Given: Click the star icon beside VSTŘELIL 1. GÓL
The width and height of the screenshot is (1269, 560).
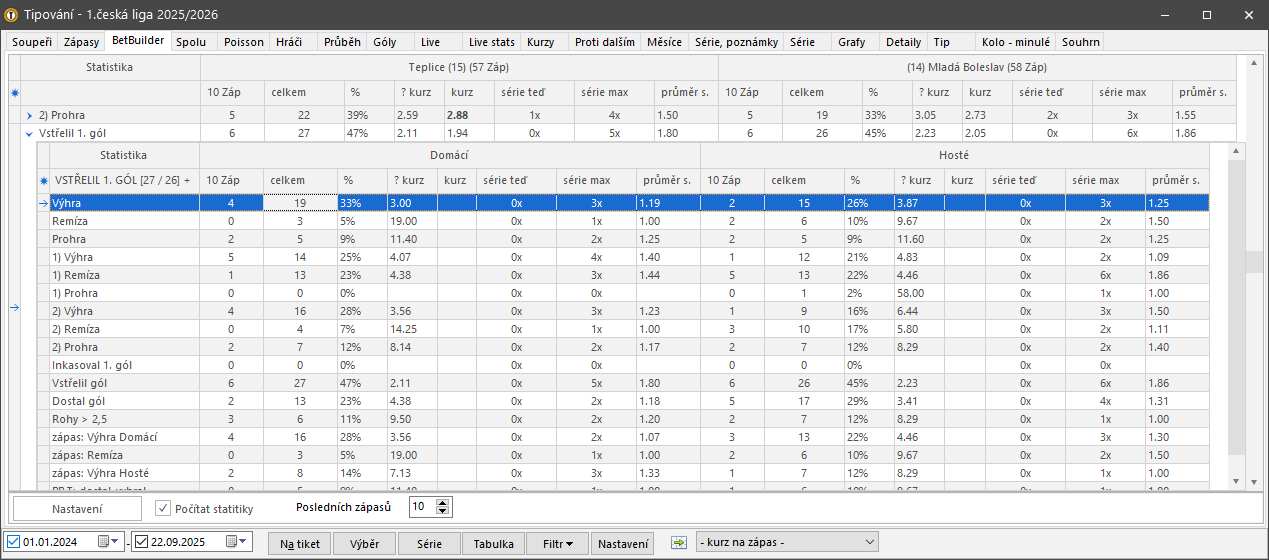Looking at the screenshot, I should click(x=43, y=181).
